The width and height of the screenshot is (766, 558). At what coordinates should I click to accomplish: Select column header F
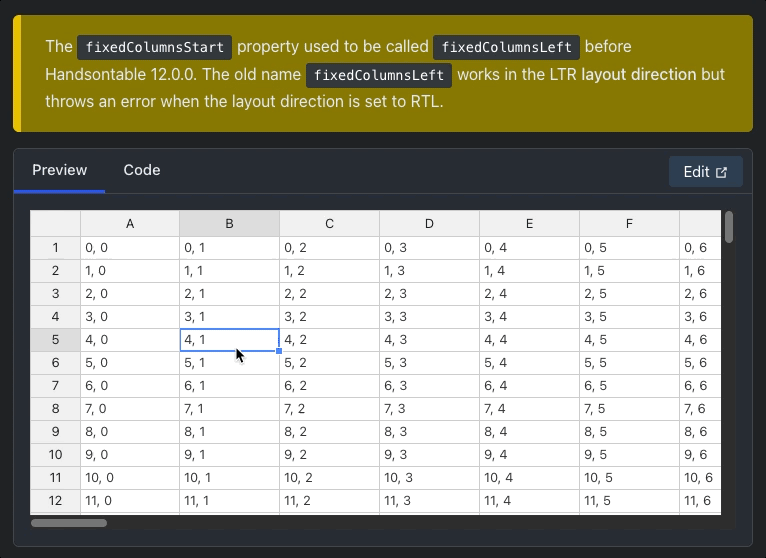coord(629,224)
